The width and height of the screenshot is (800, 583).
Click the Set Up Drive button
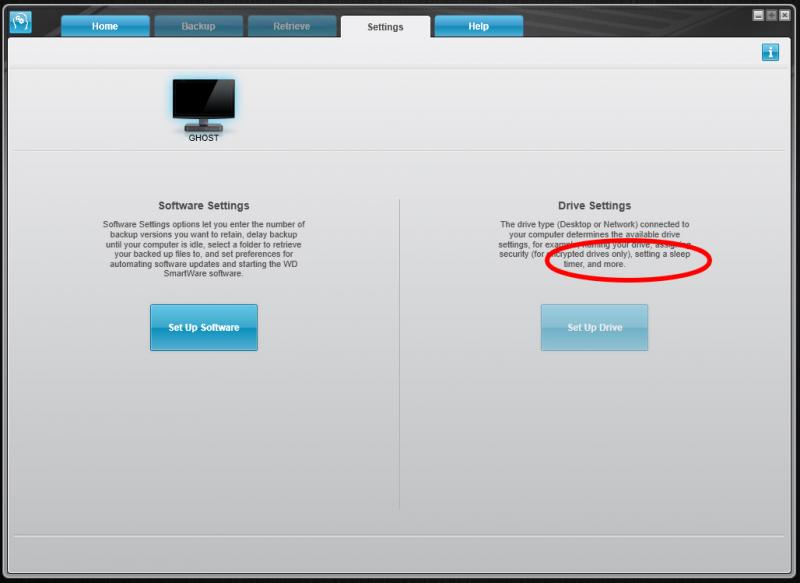pyautogui.click(x=594, y=327)
